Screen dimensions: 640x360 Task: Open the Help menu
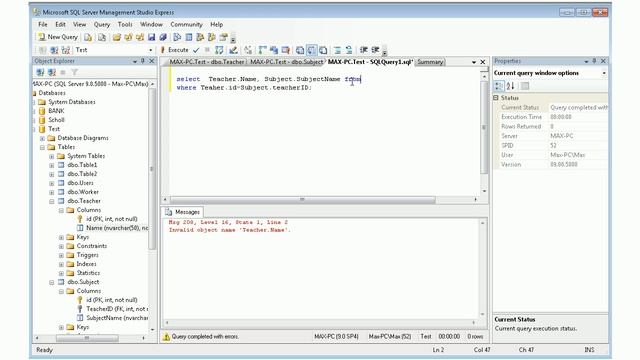pyautogui.click(x=216, y=24)
